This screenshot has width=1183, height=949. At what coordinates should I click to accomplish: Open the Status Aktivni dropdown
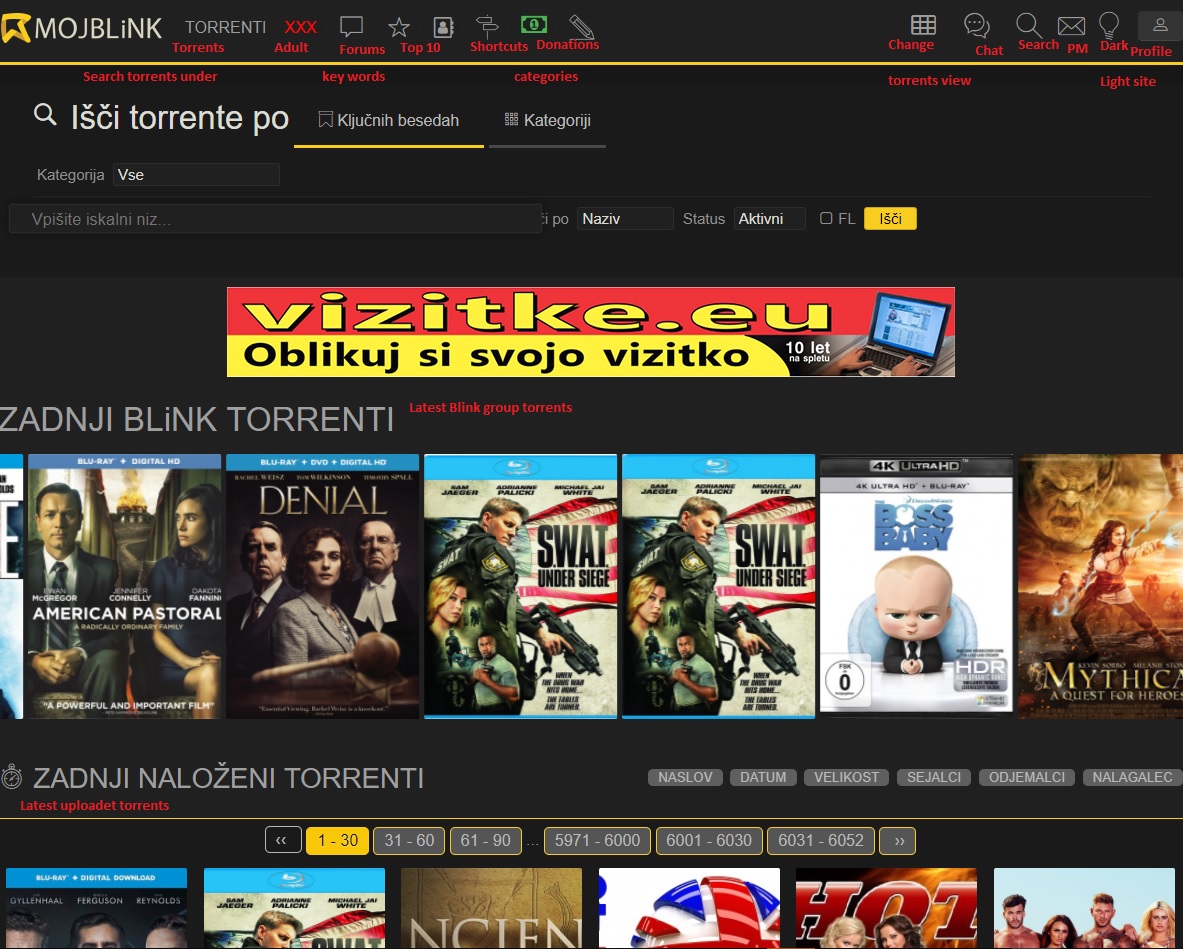770,219
